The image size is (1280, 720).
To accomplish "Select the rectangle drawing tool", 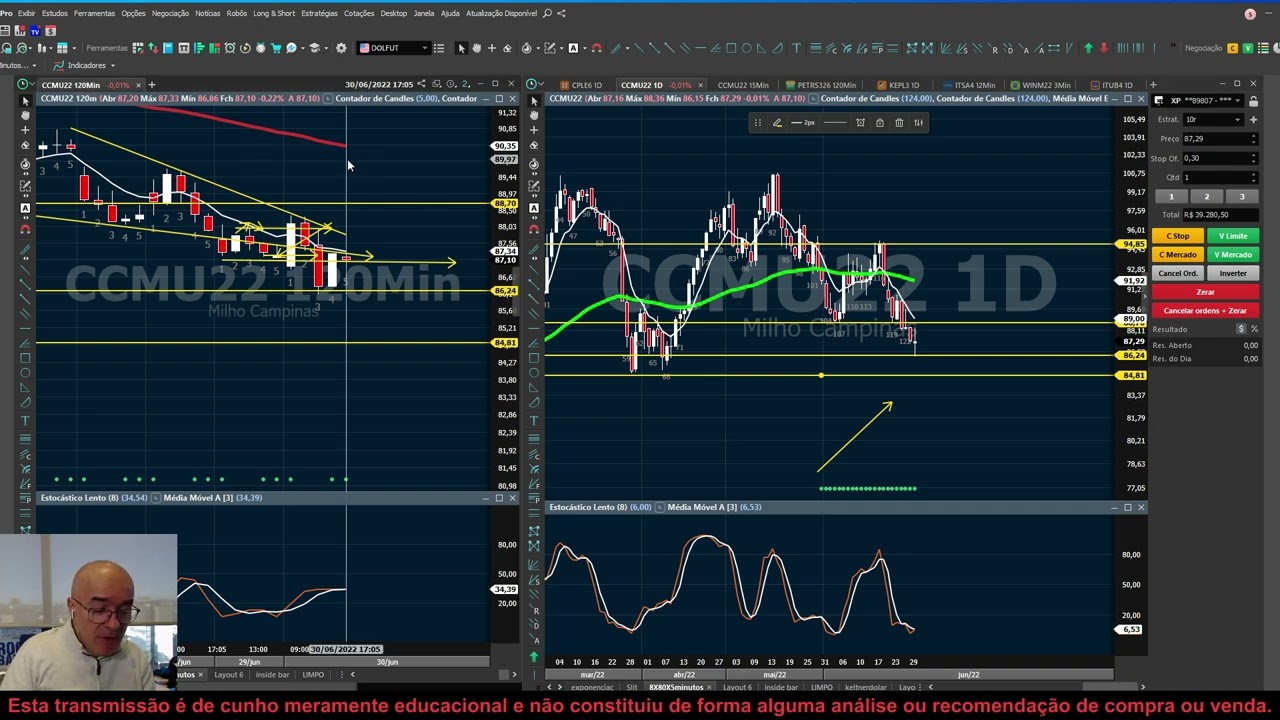I will pyautogui.click(x=731, y=48).
